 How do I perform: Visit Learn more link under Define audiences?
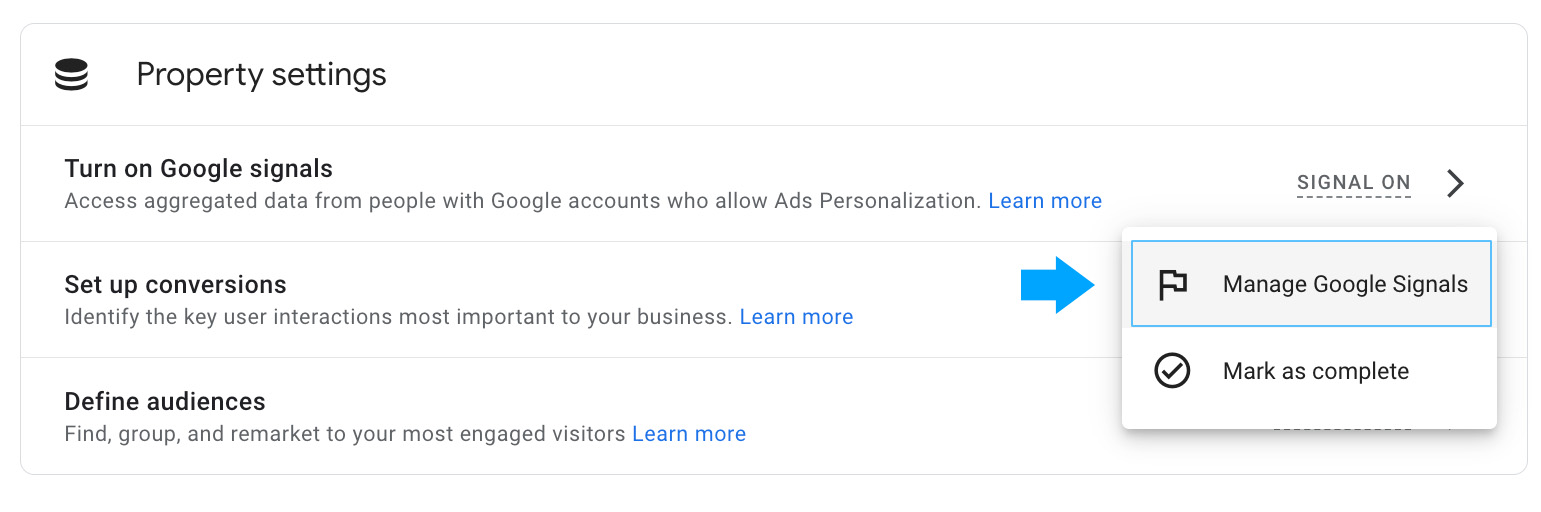click(689, 434)
